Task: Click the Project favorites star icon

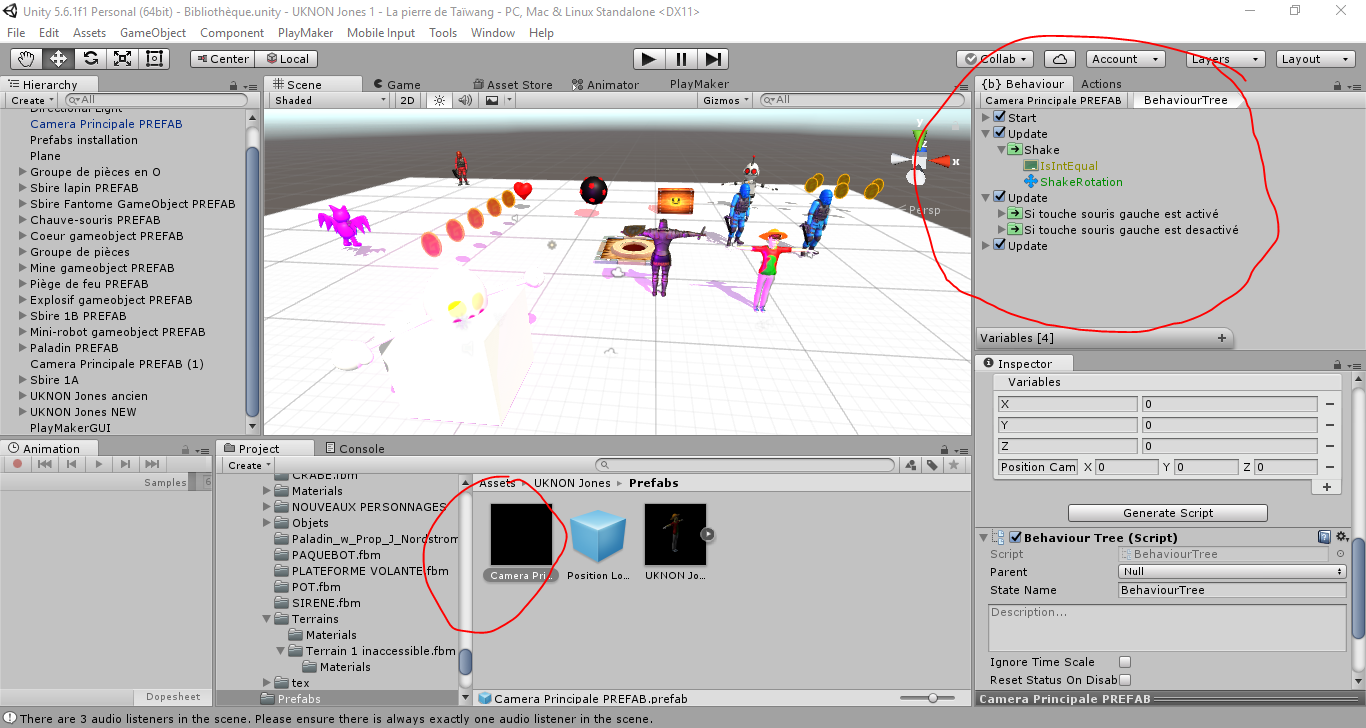Action: (954, 465)
